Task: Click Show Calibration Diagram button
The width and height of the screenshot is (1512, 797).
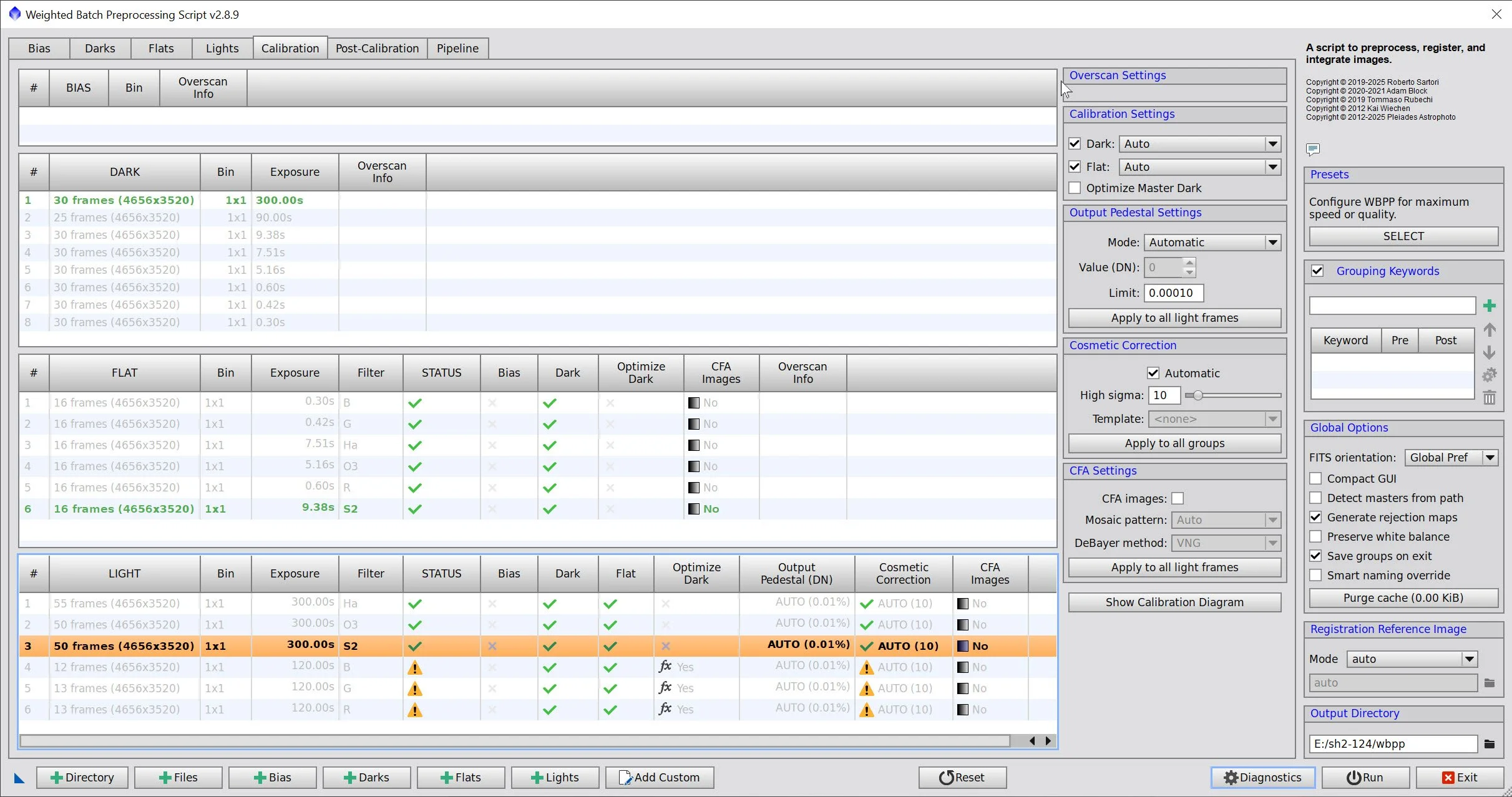Action: point(1174,602)
